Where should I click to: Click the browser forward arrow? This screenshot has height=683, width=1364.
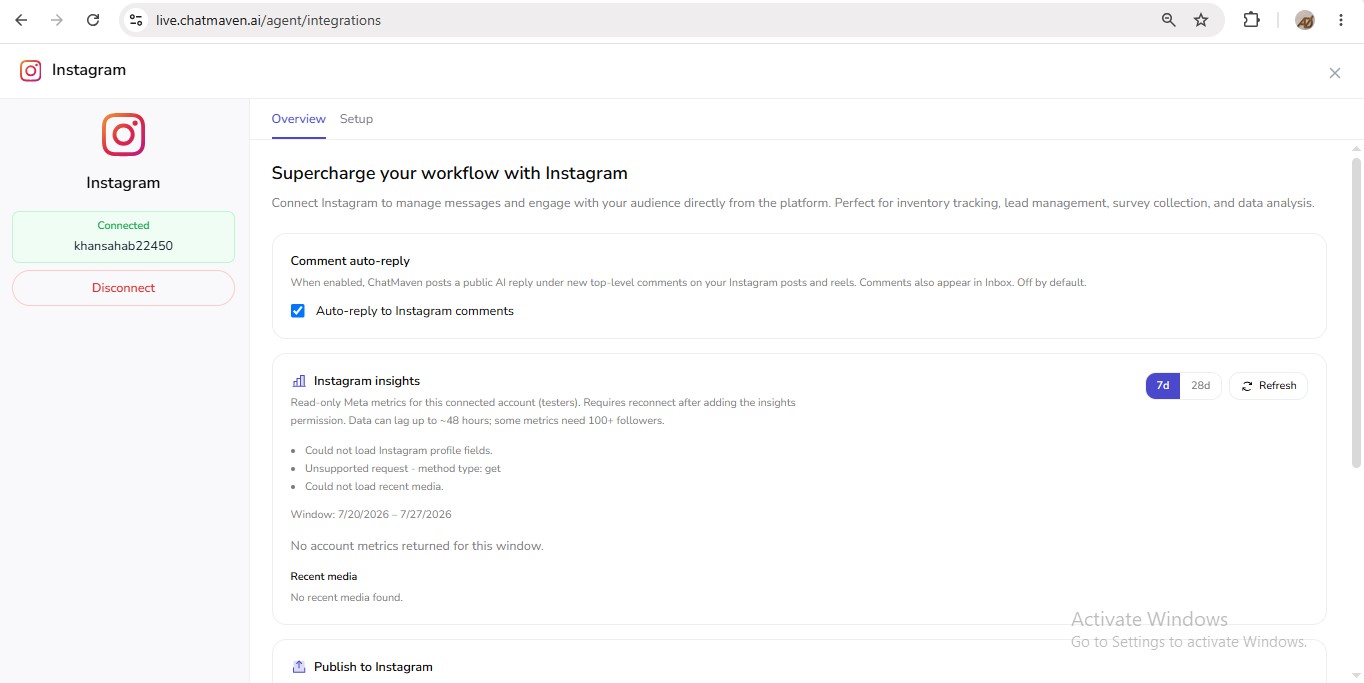pyautogui.click(x=57, y=20)
